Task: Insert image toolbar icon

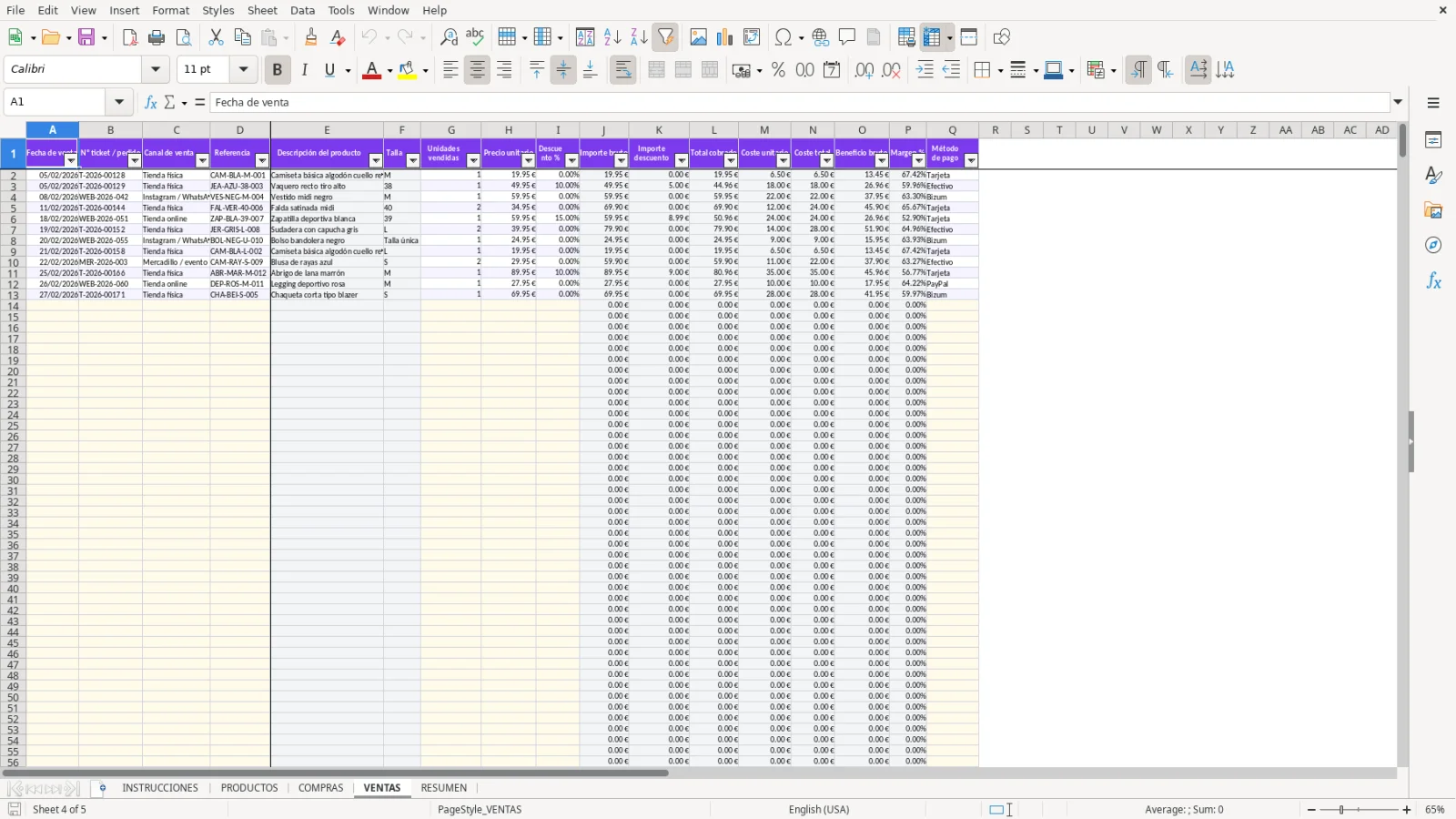Action: click(x=698, y=37)
